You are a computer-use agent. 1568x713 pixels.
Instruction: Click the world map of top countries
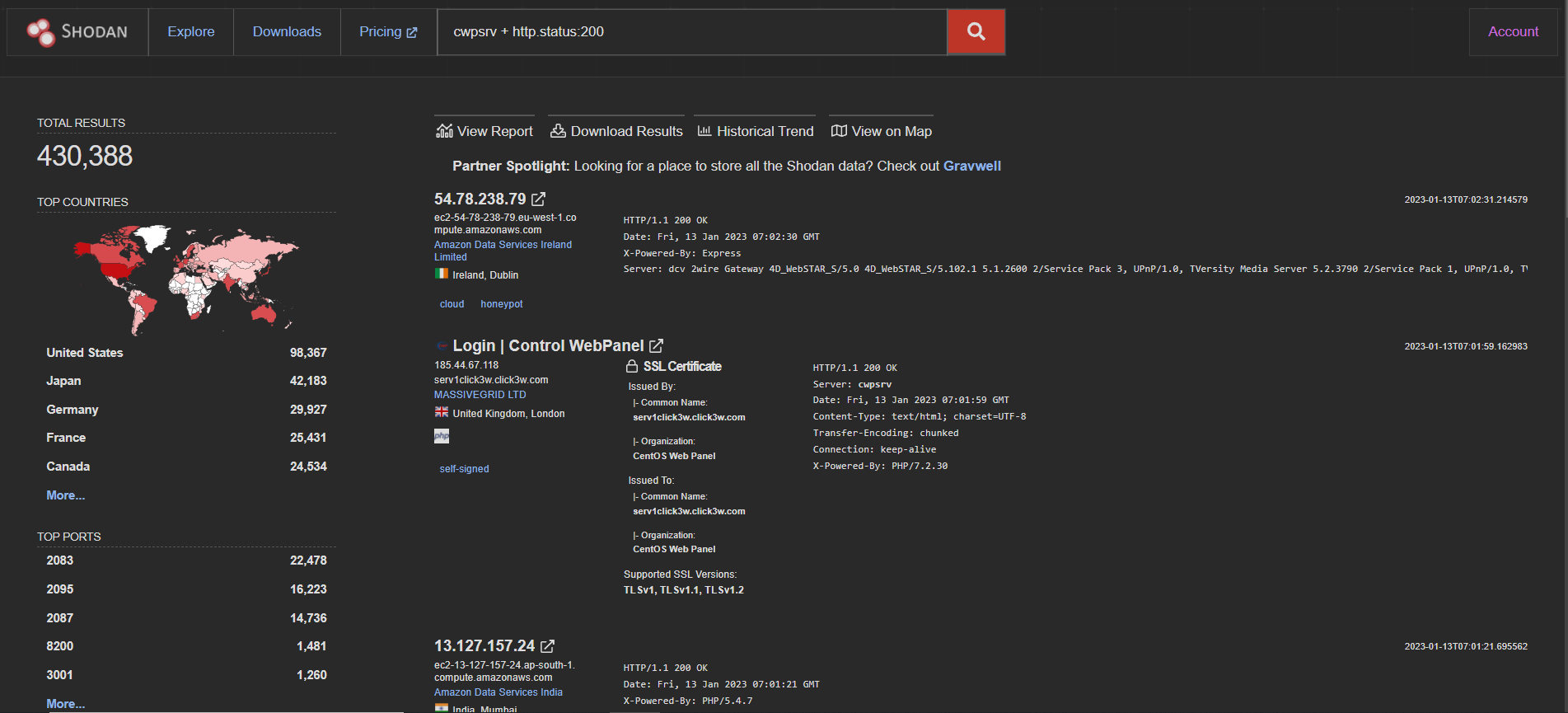(186, 276)
